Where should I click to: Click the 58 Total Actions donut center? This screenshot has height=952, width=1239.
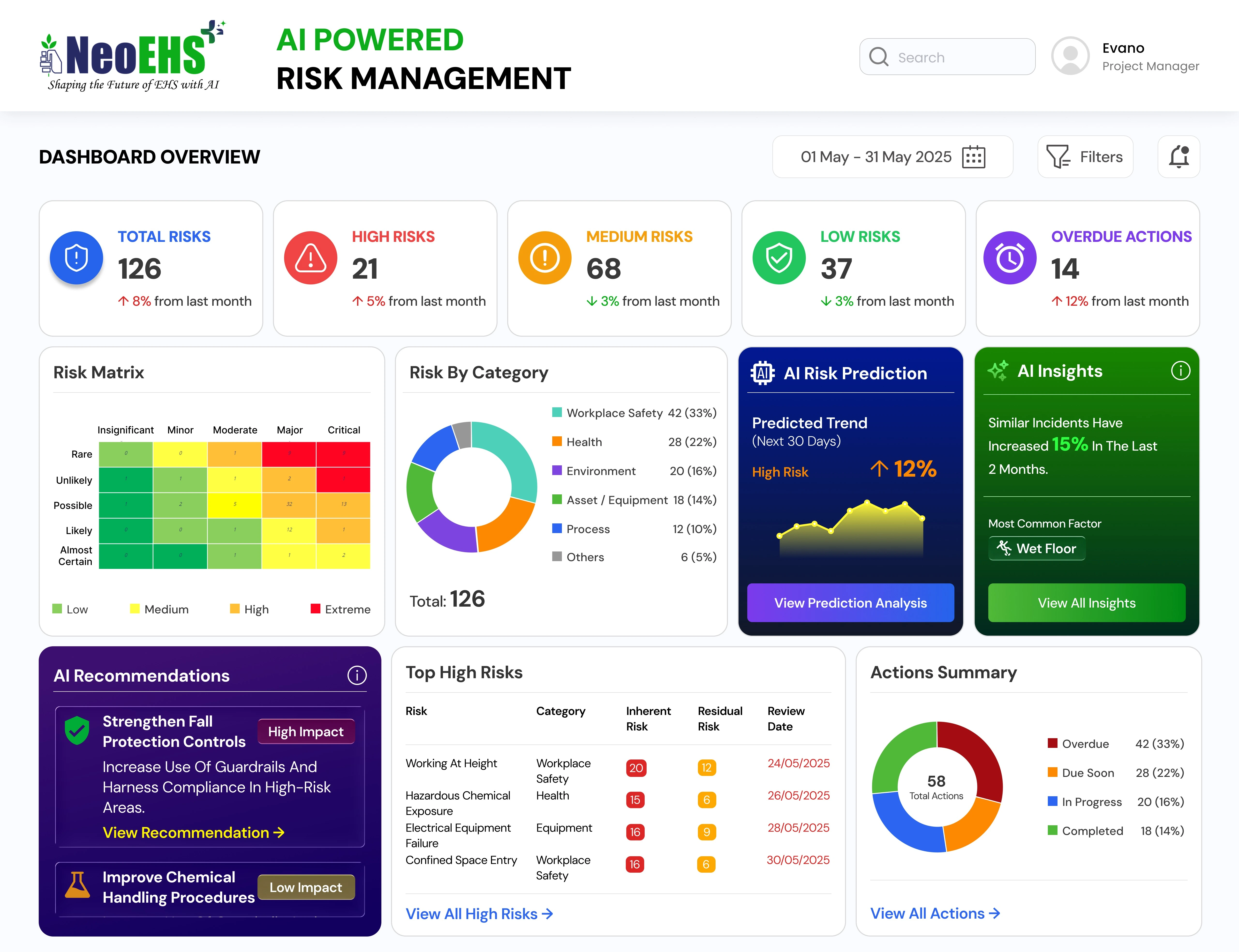pyautogui.click(x=936, y=787)
